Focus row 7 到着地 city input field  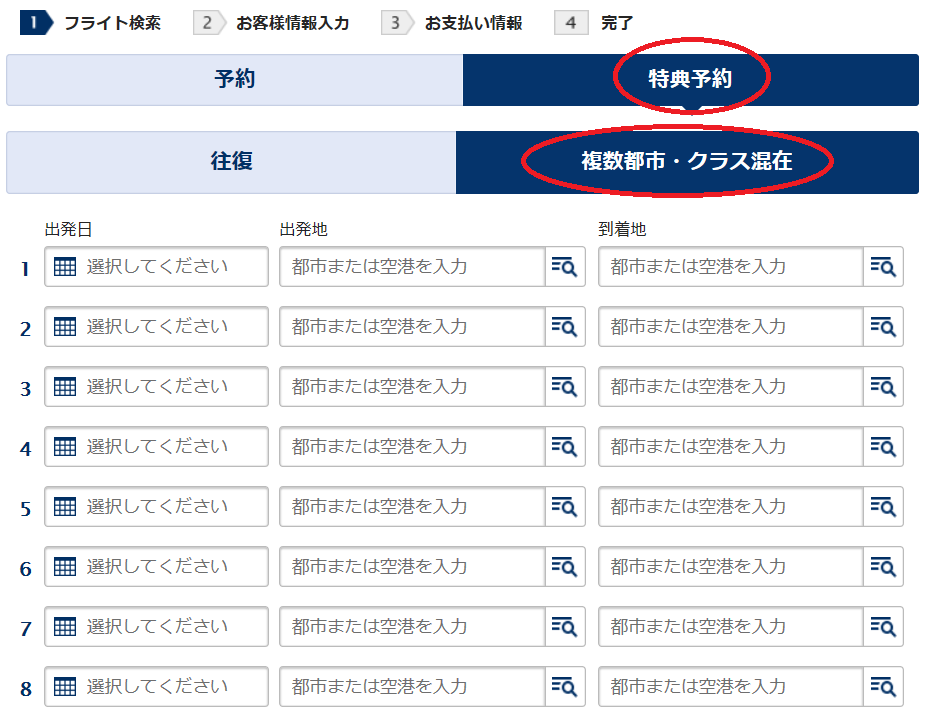[x=731, y=627]
